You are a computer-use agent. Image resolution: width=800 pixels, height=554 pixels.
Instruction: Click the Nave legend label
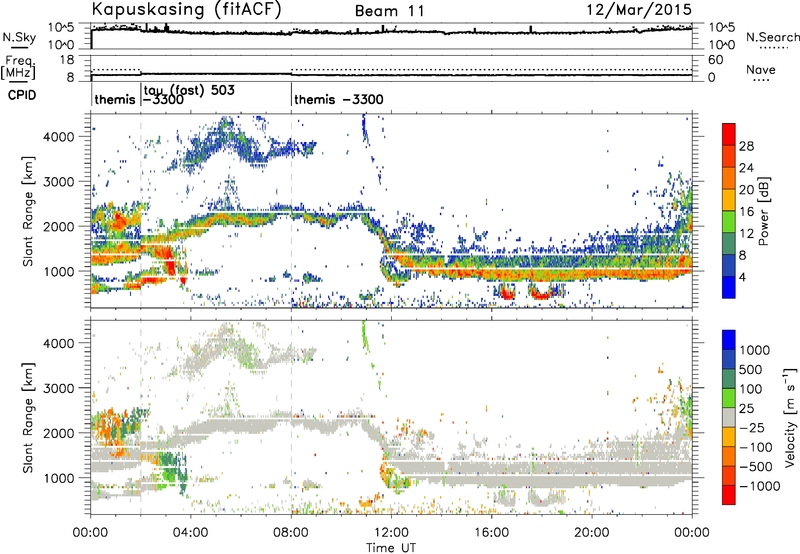(761, 69)
